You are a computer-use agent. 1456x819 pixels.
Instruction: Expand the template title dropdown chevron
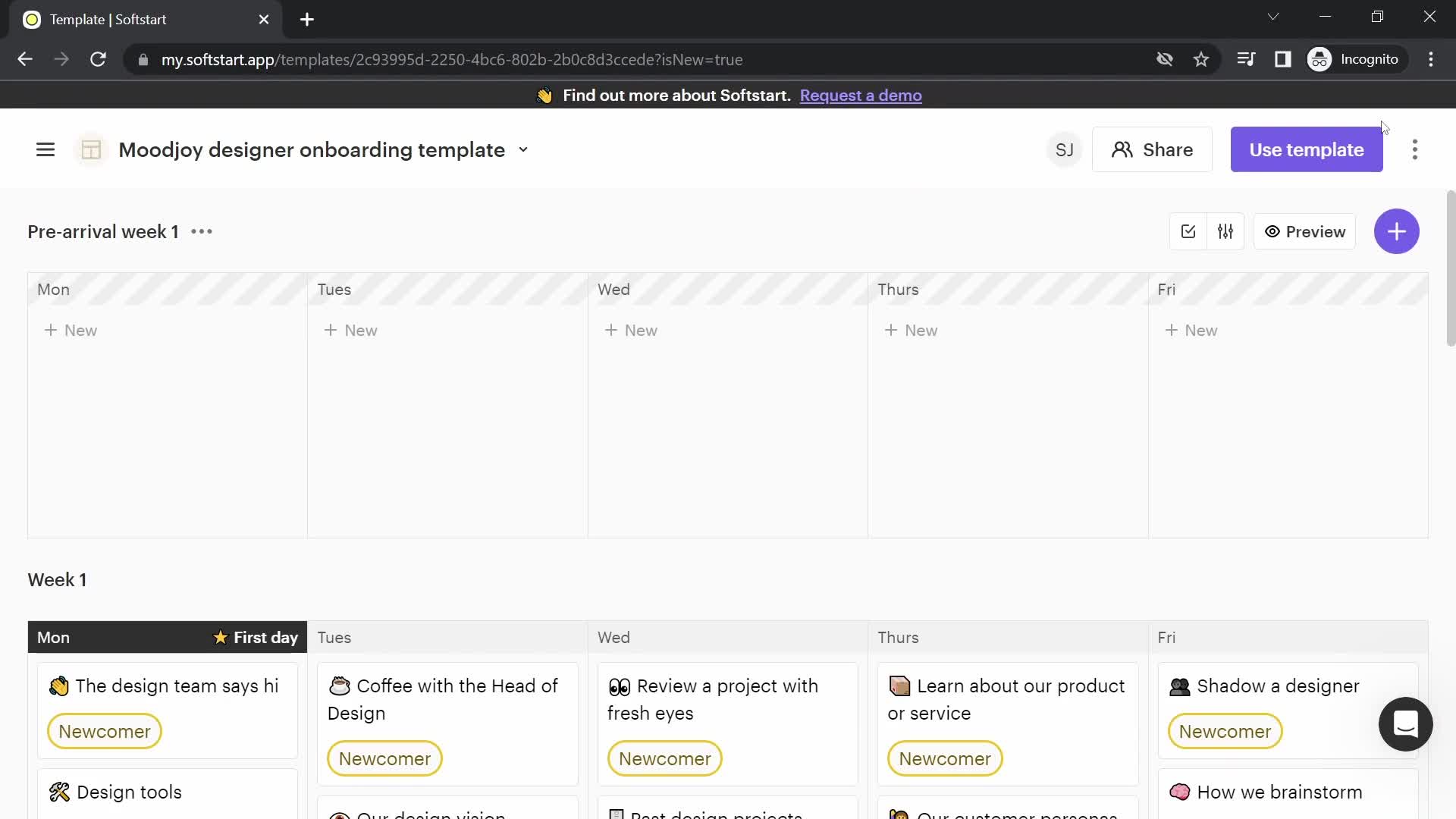[523, 149]
